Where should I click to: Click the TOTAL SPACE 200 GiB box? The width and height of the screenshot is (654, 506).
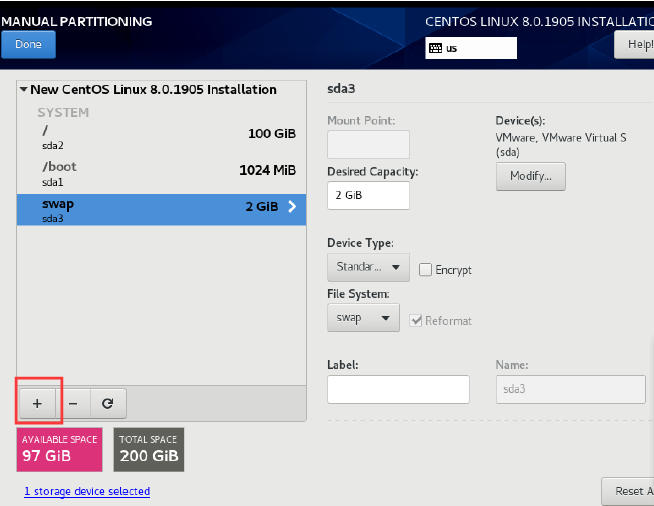coord(149,450)
